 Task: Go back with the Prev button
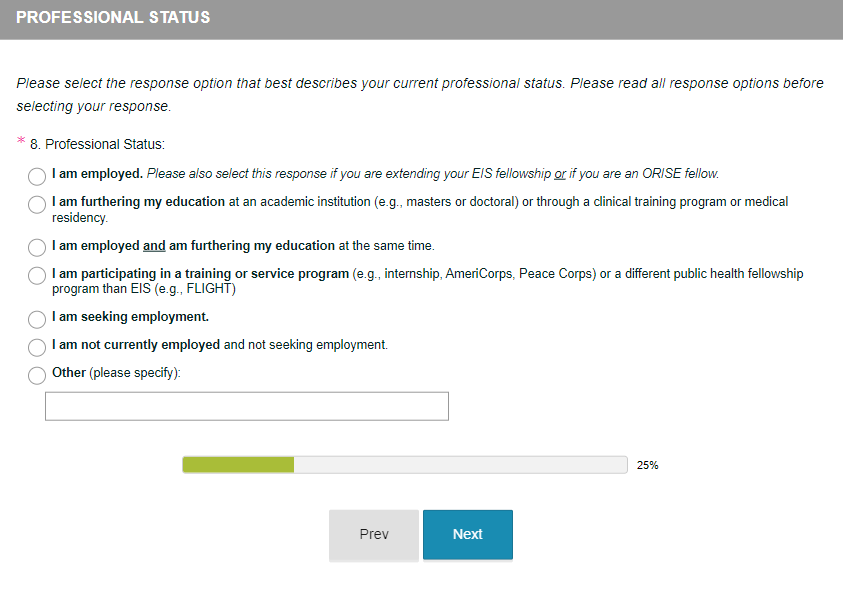[374, 535]
